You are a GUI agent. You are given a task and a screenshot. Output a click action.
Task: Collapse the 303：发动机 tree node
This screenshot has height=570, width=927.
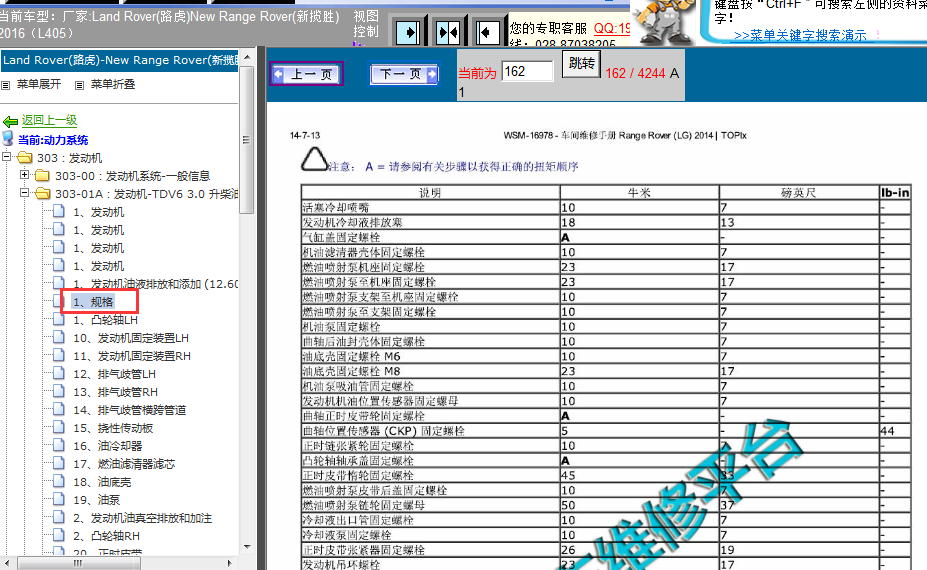(x=7, y=157)
